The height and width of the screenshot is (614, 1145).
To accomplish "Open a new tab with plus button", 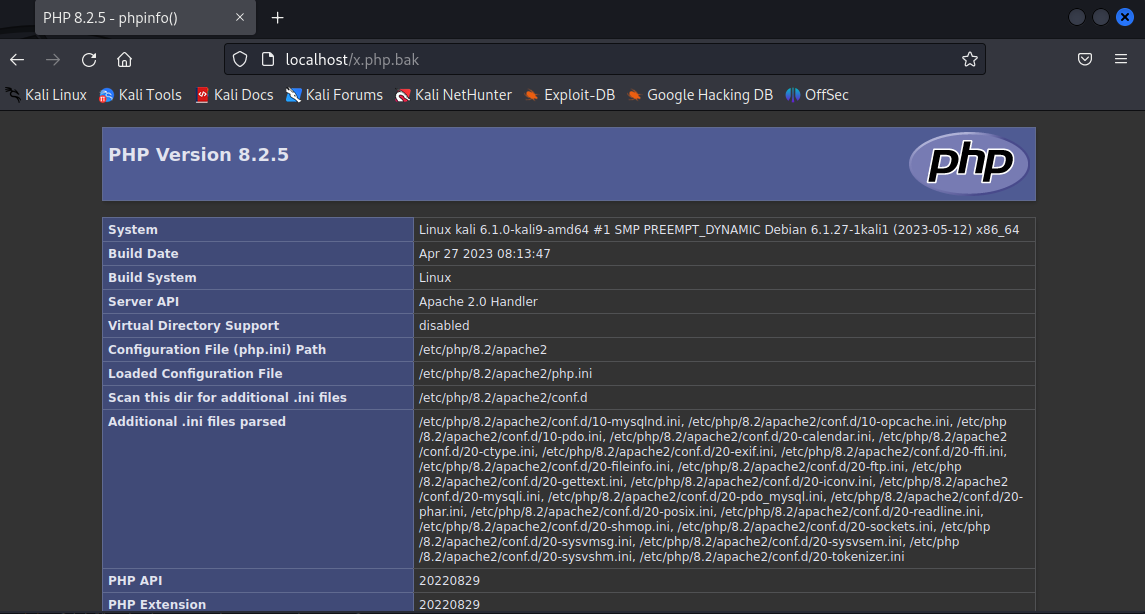I will point(278,18).
